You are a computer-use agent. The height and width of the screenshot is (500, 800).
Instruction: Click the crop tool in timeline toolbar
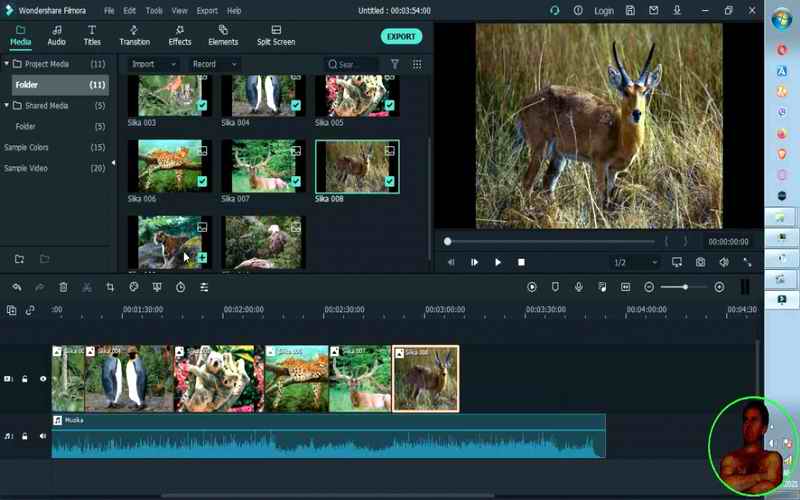110,287
